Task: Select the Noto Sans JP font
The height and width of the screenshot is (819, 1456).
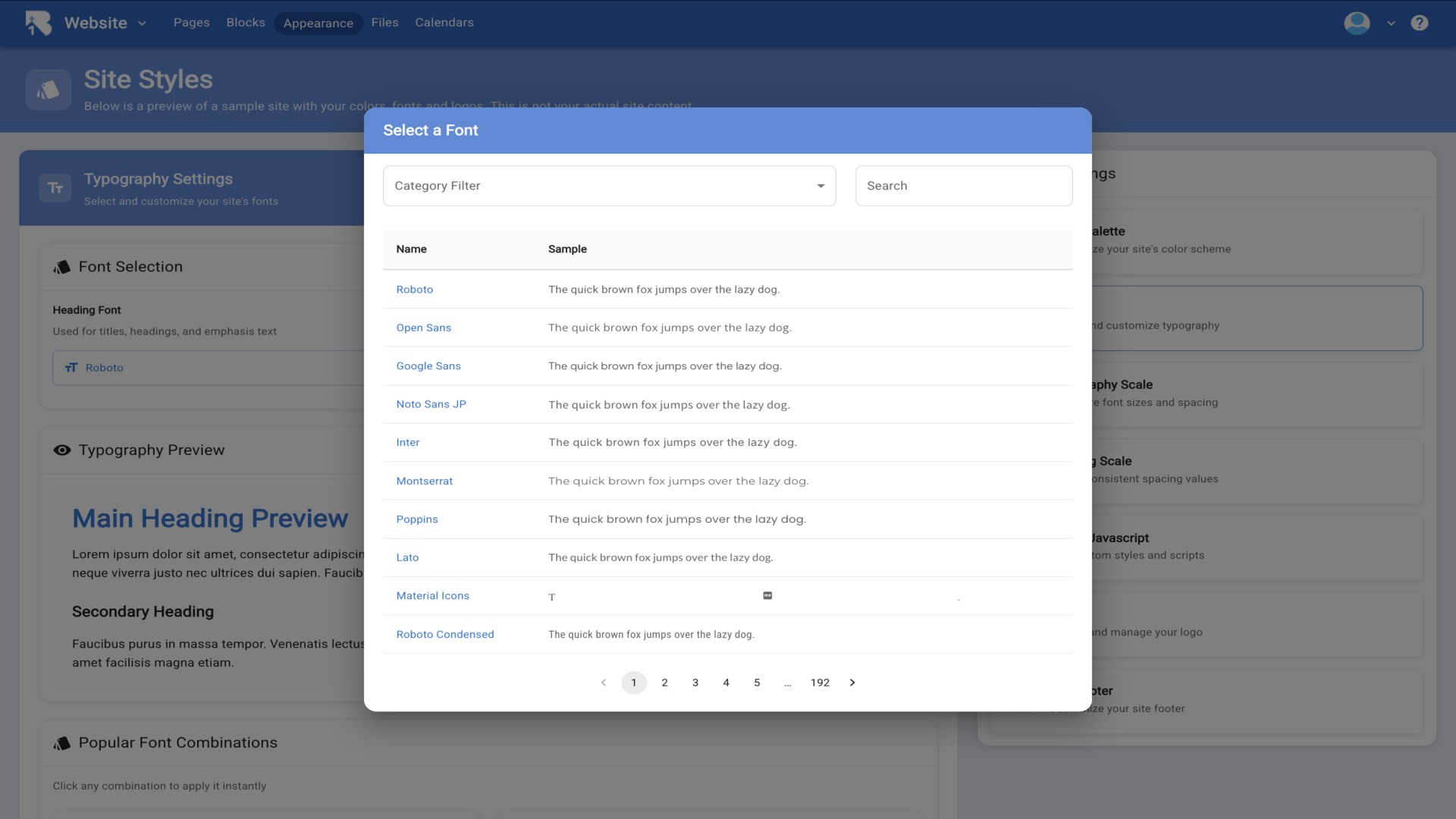Action: click(431, 404)
